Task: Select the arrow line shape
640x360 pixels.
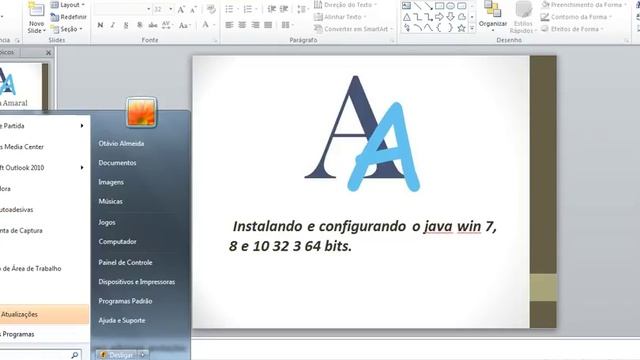Action: (x=428, y=6)
